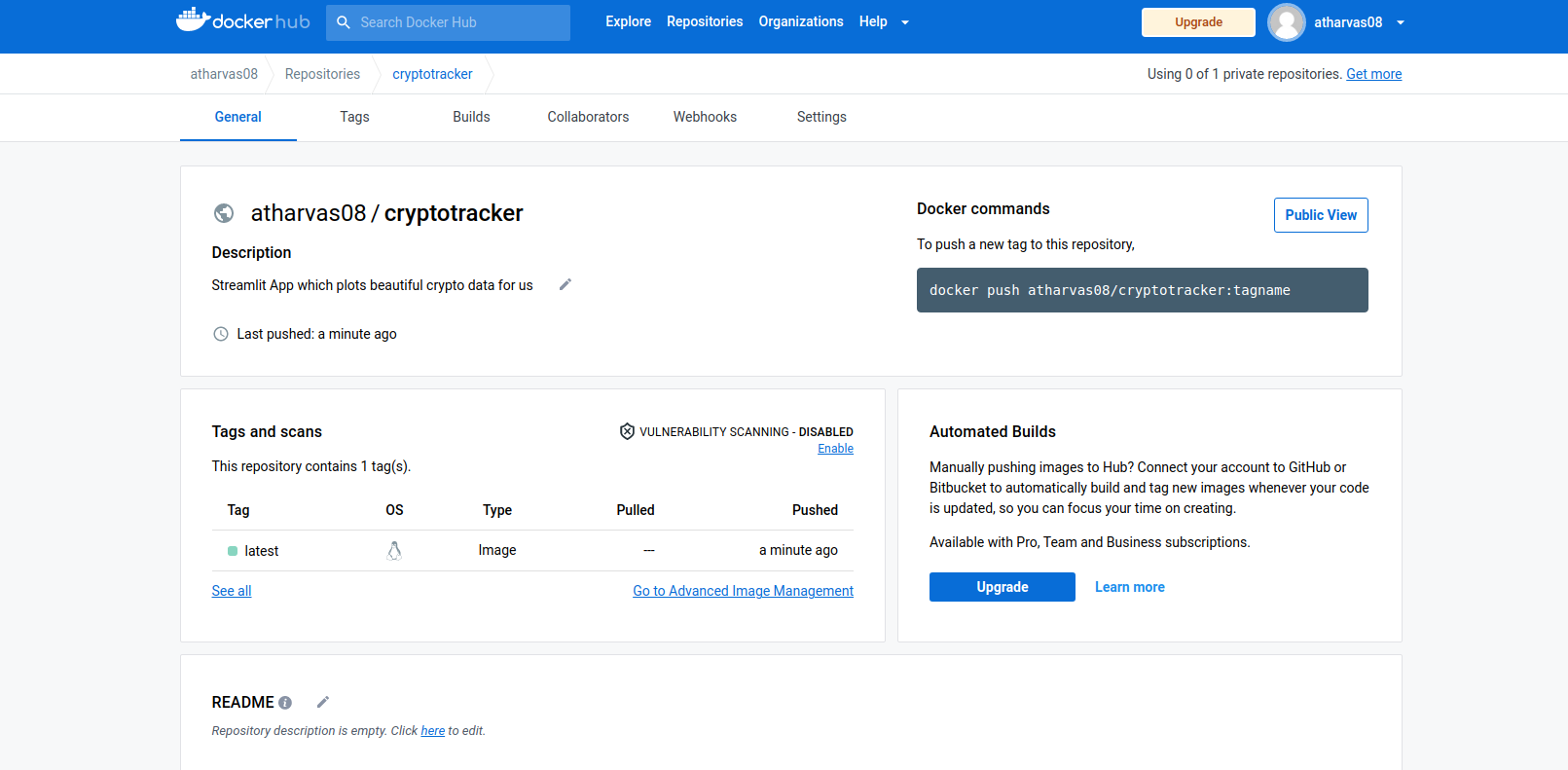Image resolution: width=1568 pixels, height=770 pixels.
Task: Click the Pulled column header
Action: (x=636, y=510)
